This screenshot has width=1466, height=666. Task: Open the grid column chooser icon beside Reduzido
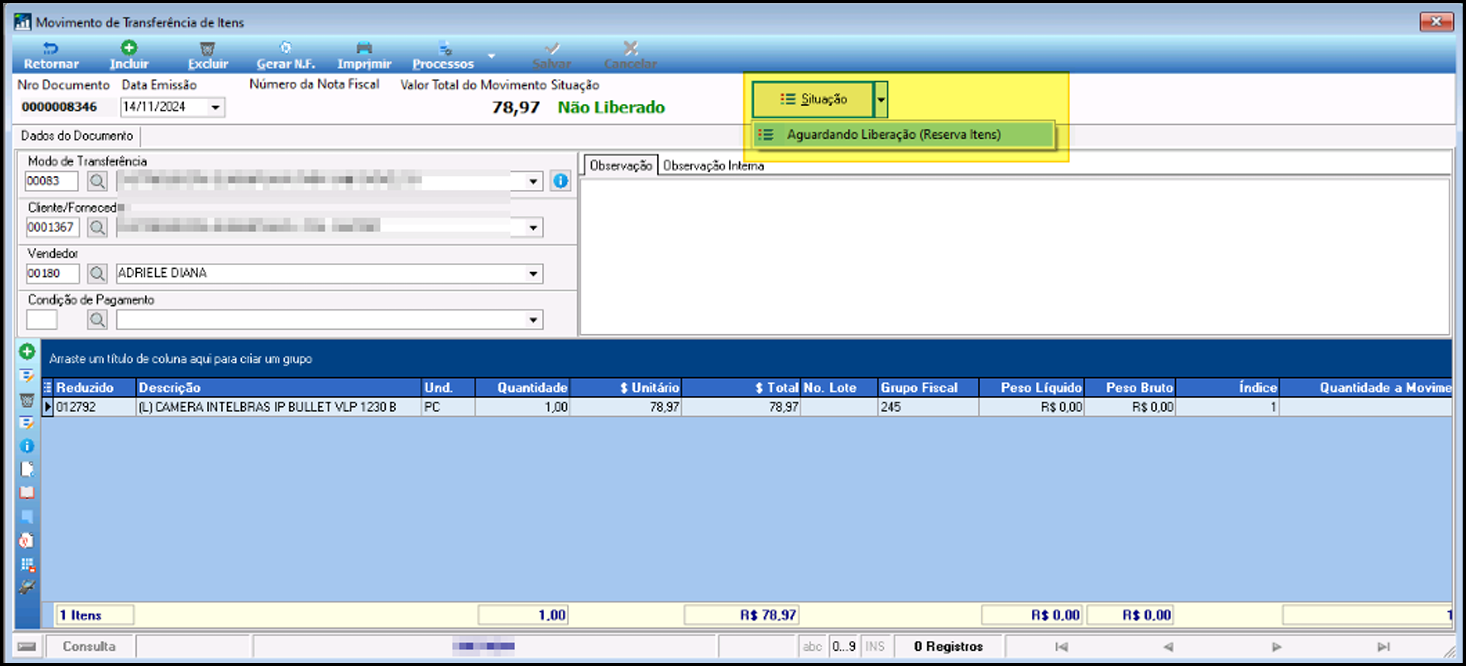coord(47,388)
